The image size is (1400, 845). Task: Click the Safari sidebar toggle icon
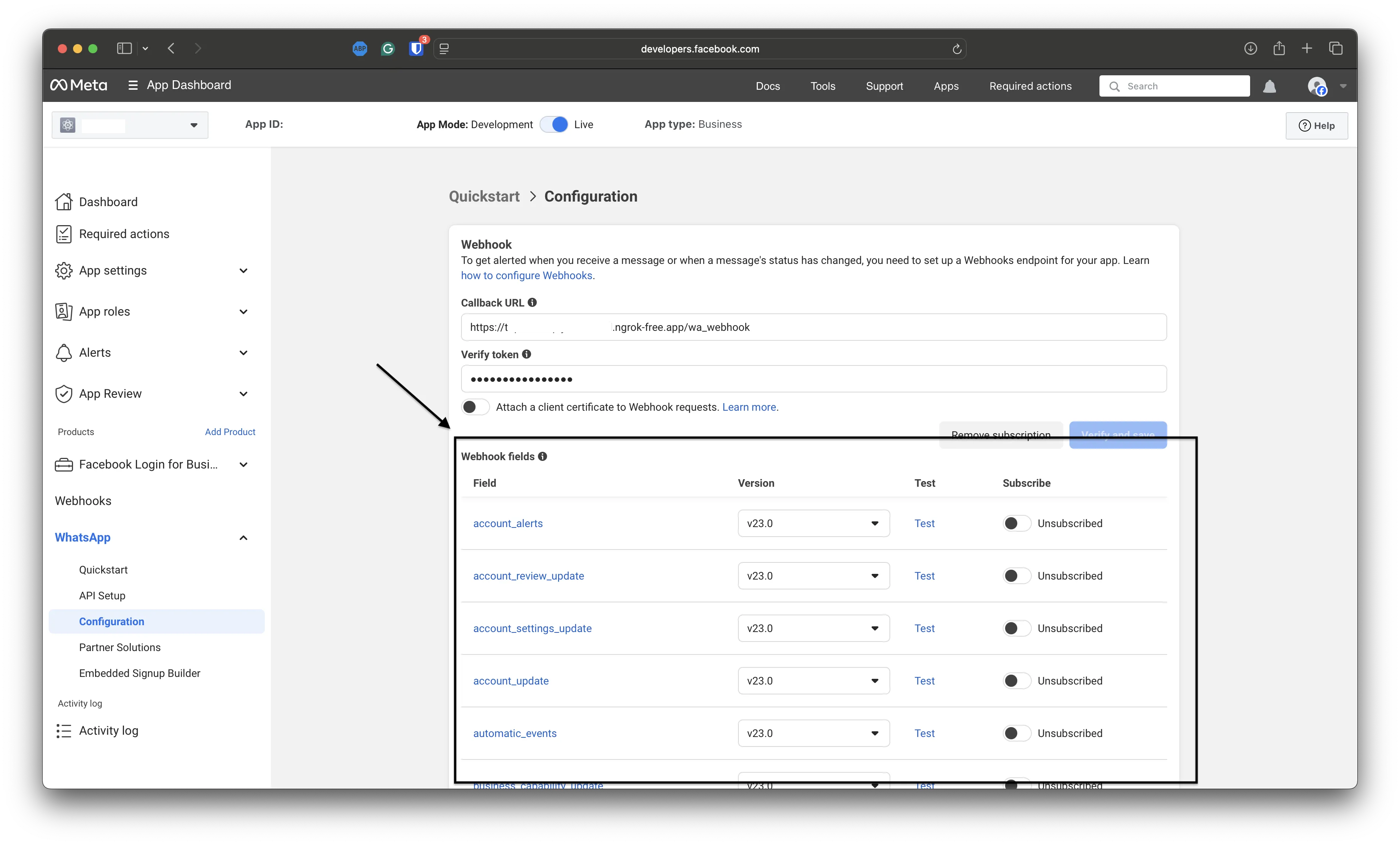[x=124, y=48]
